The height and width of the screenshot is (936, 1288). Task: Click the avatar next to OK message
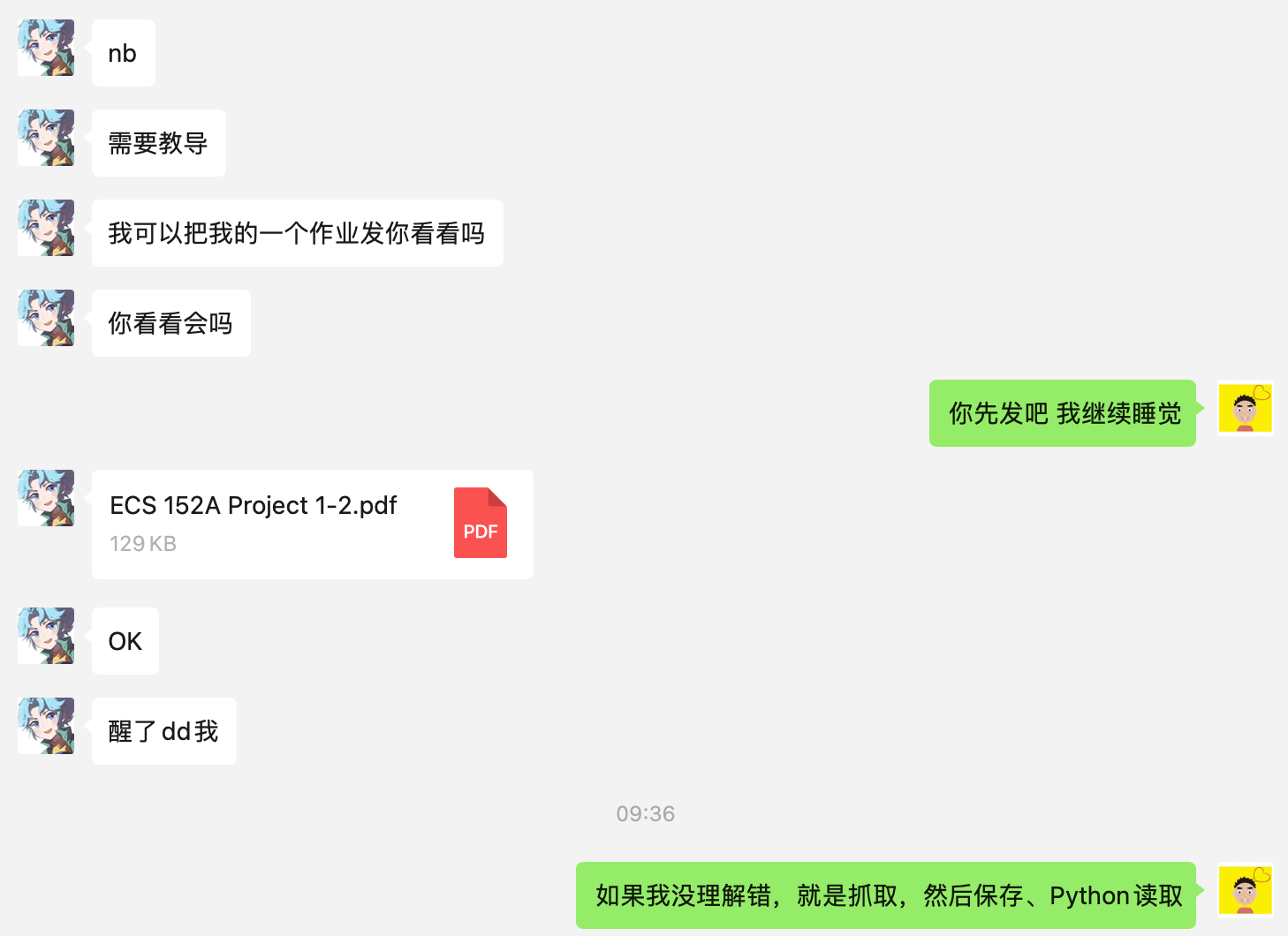coord(46,636)
